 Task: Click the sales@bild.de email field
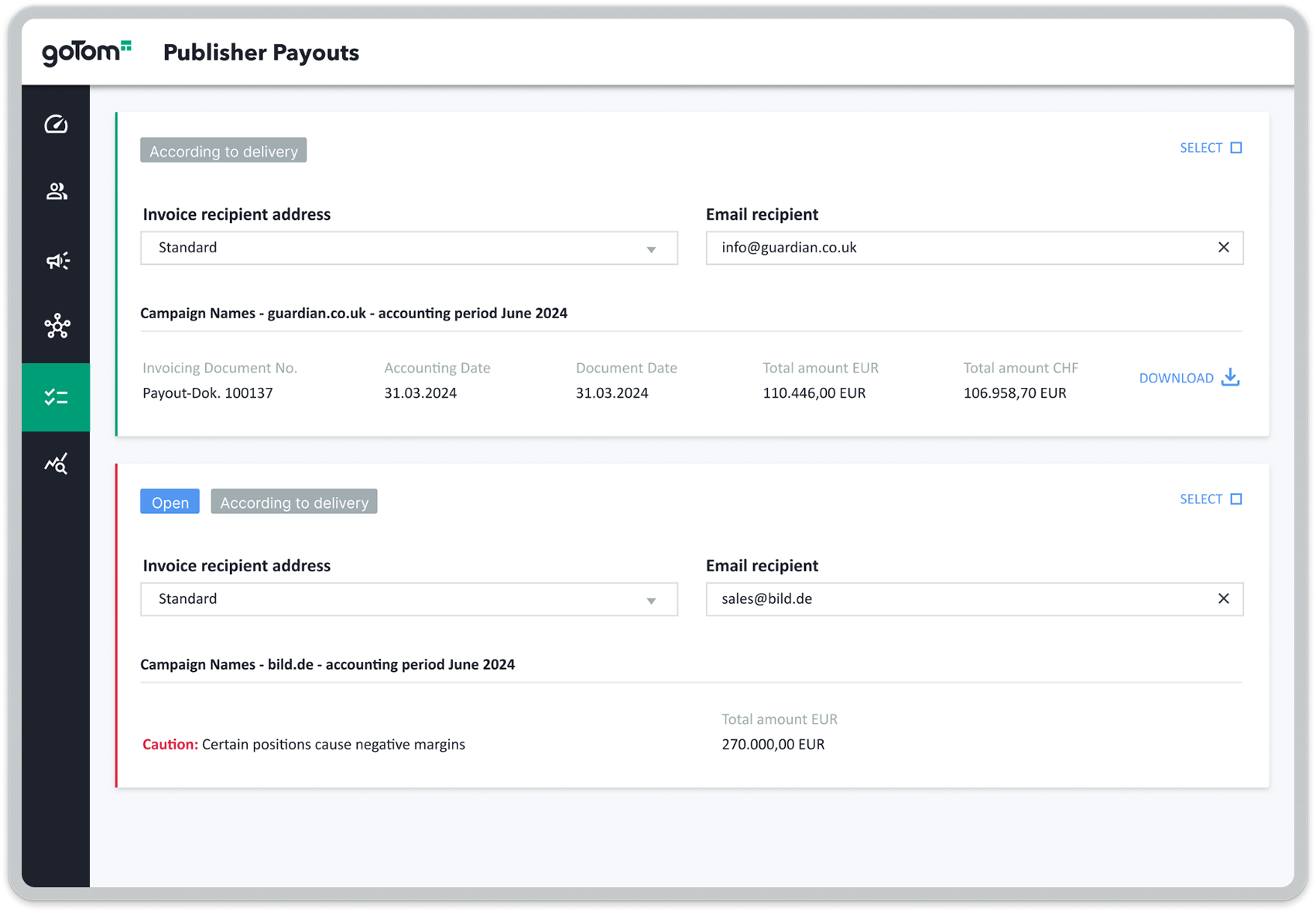coord(975,599)
